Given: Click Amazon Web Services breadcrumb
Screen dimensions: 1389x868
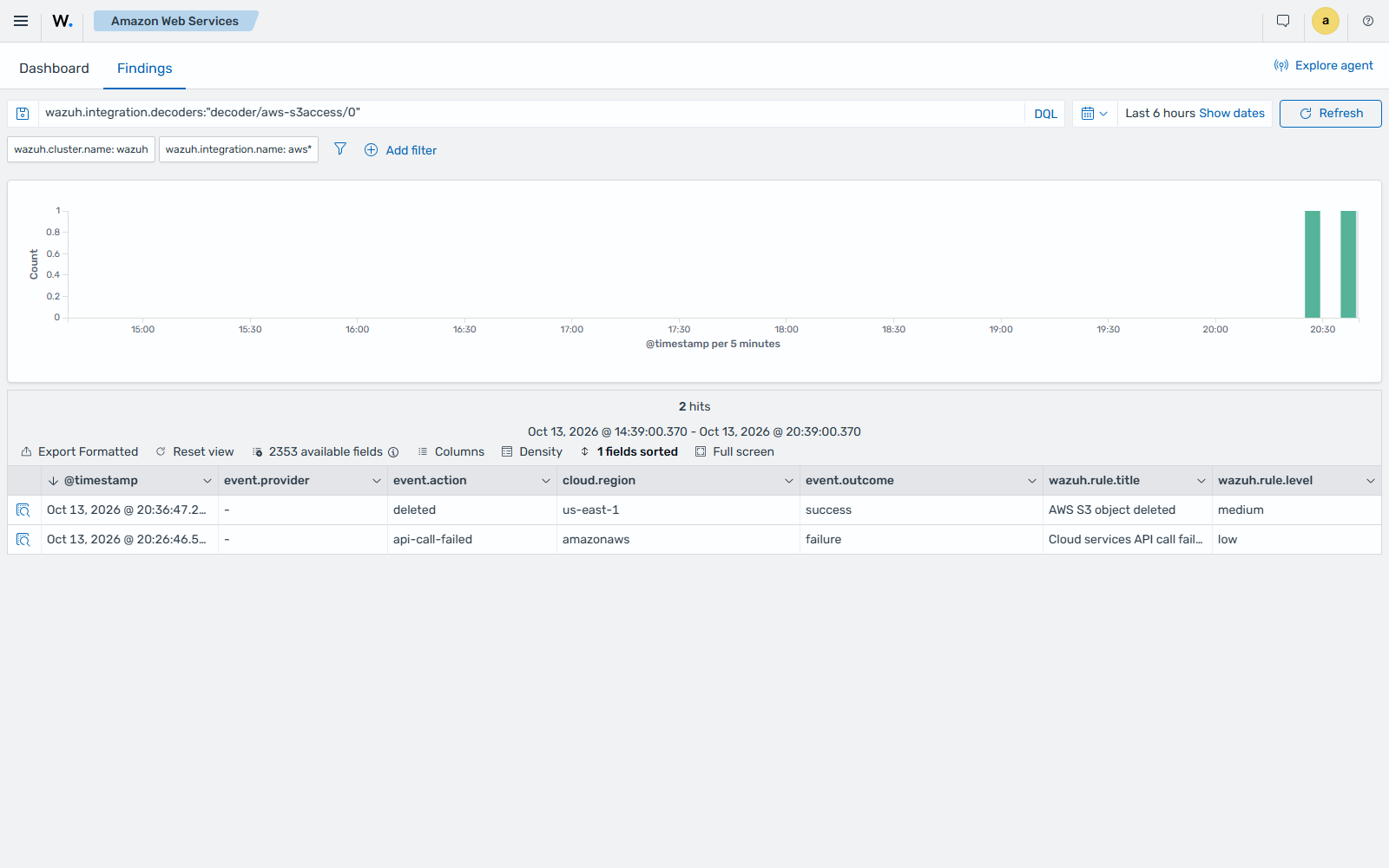Looking at the screenshot, I should click(174, 21).
